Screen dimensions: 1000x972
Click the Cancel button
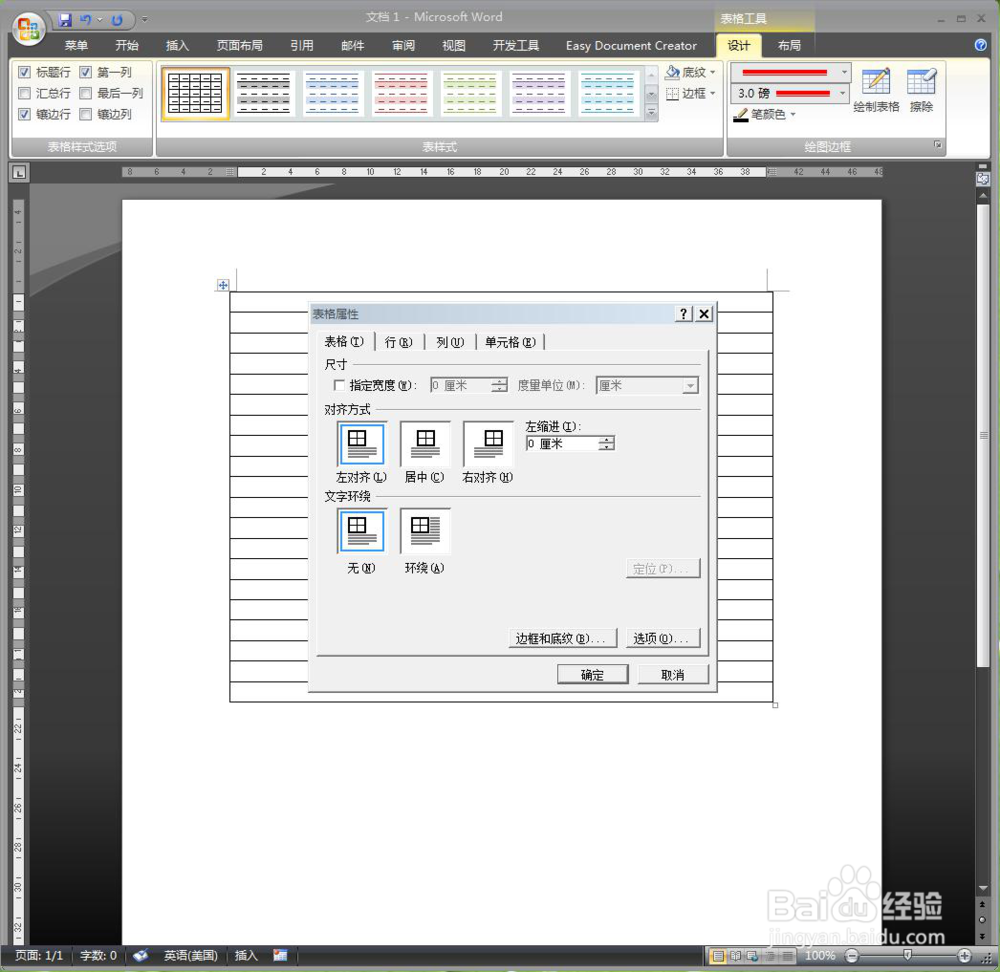673,675
